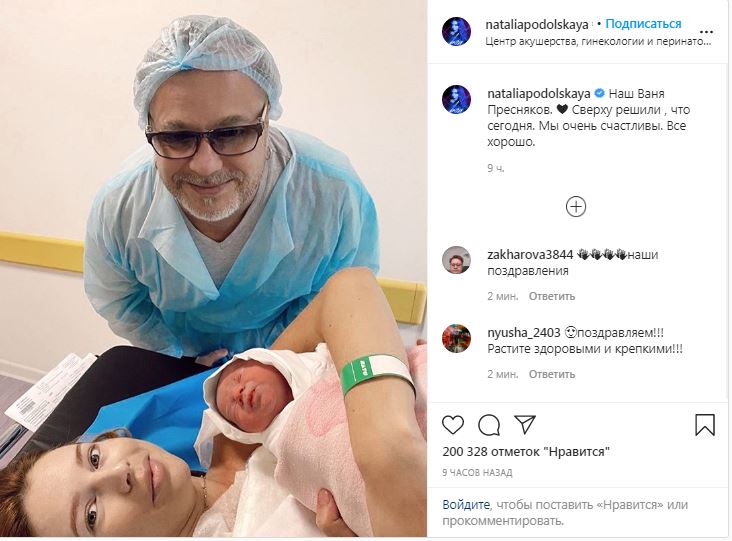Image resolution: width=732 pixels, height=541 pixels.
Task: Click the posted hospital photo
Action: click(213, 268)
